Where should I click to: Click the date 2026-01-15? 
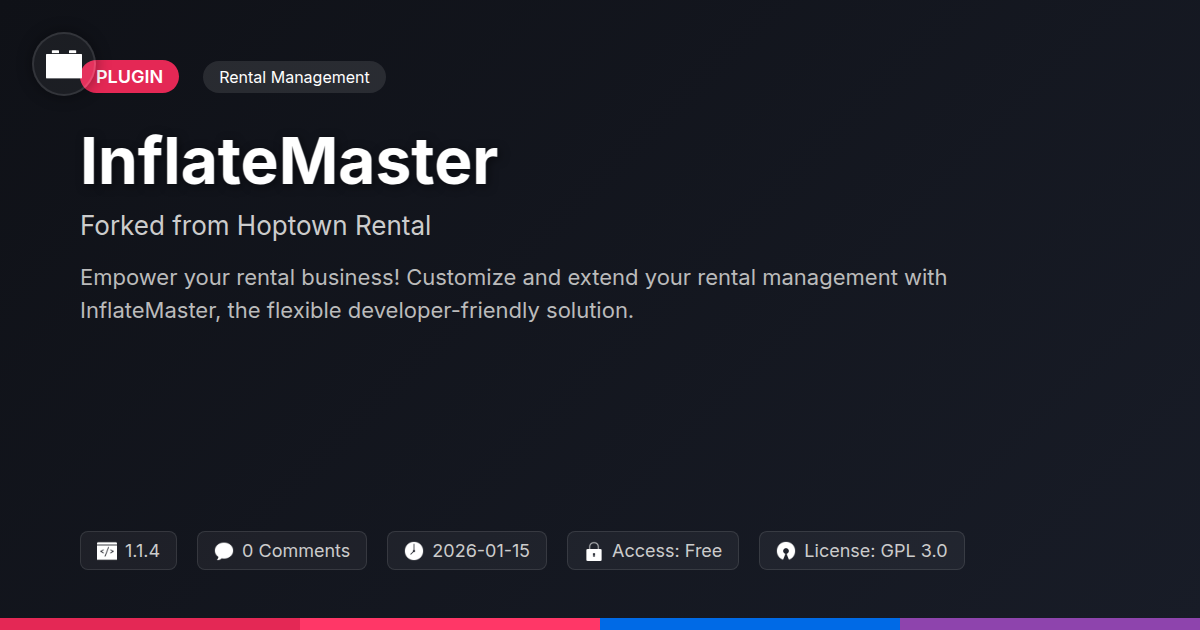481,551
